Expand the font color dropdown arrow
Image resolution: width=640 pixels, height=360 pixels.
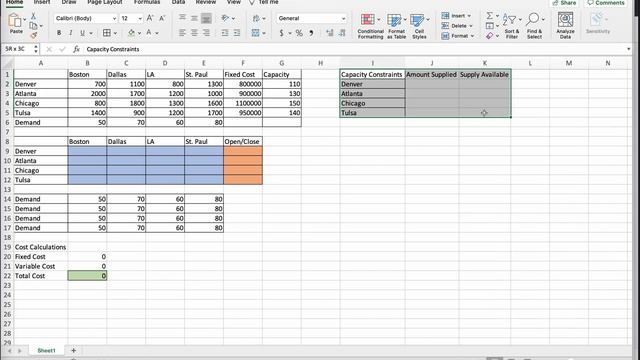157,33
